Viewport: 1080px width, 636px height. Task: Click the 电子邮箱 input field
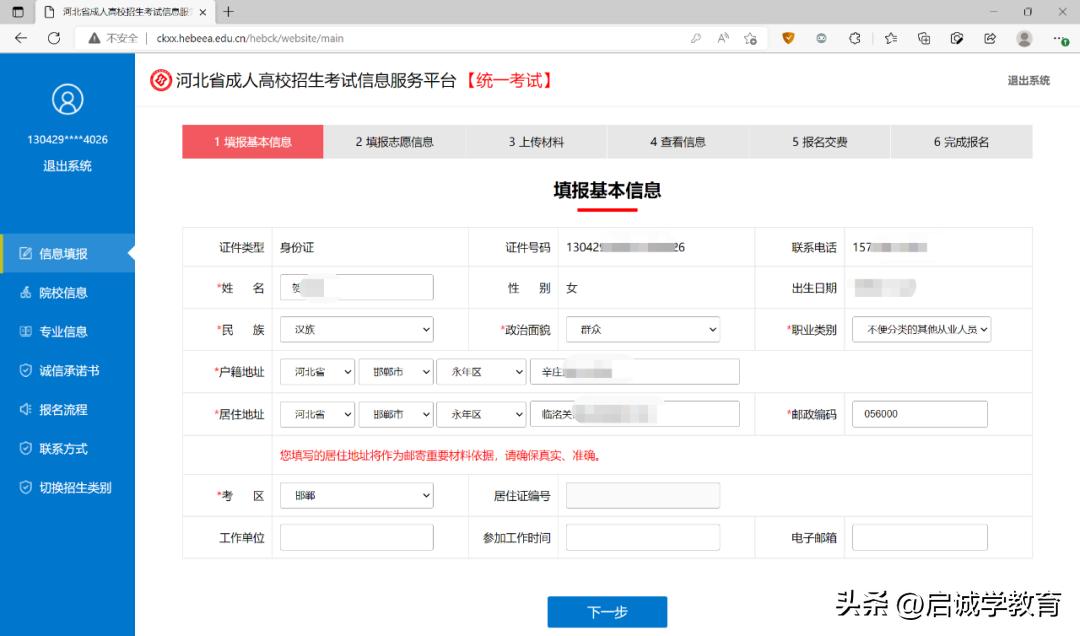(917, 537)
